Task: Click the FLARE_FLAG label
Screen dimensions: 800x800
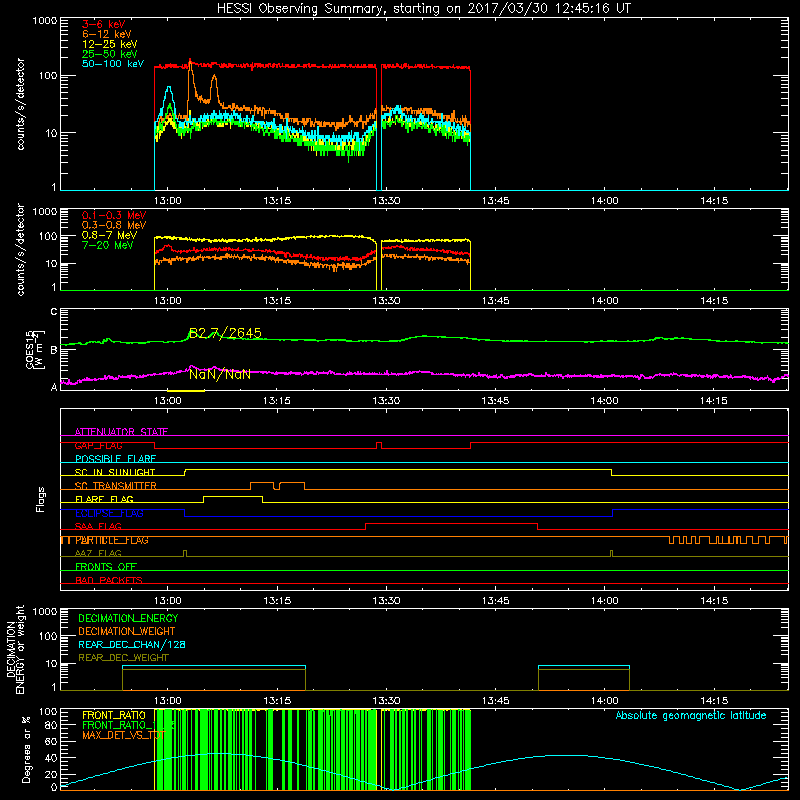Action: (x=104, y=499)
